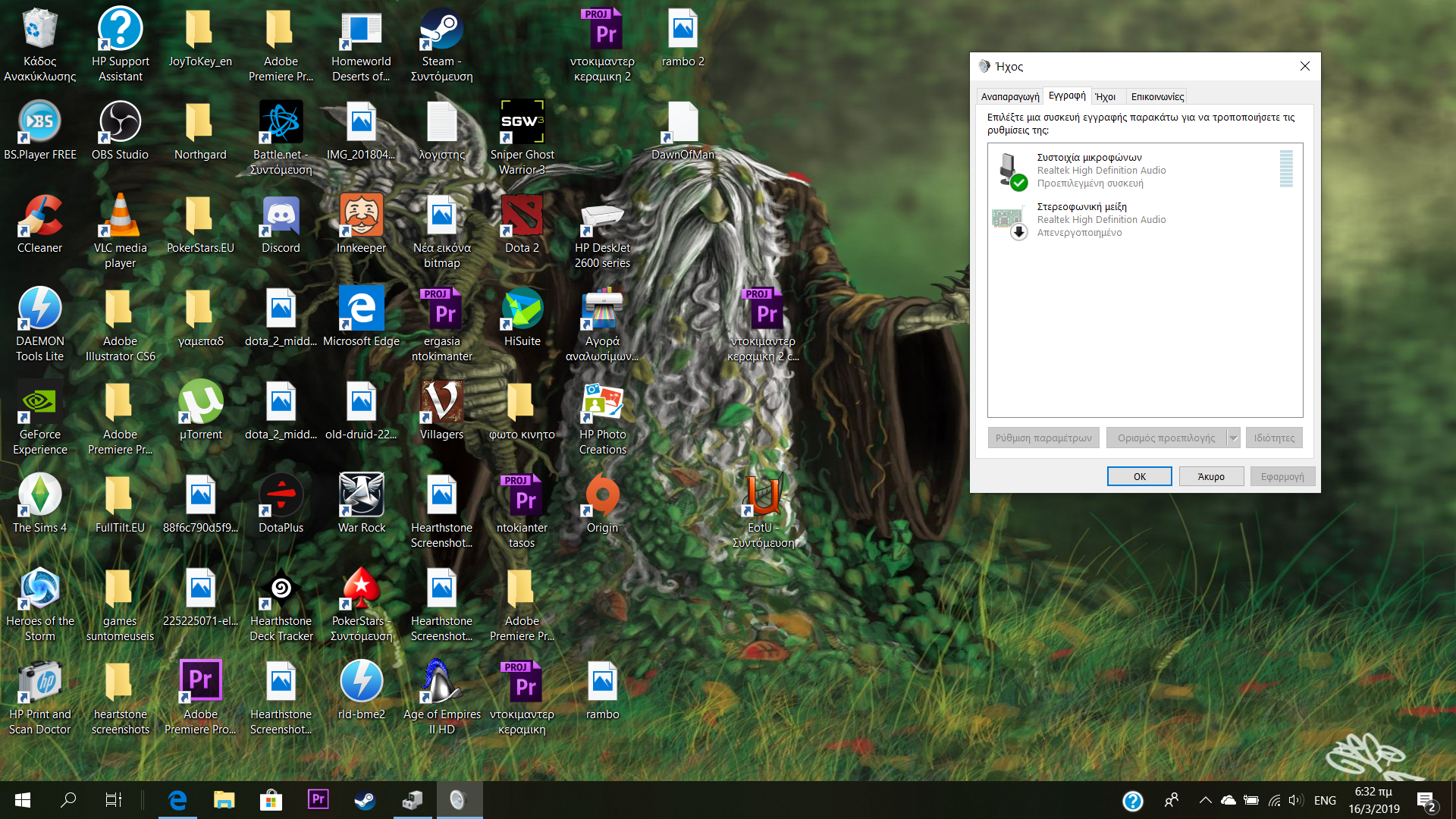Select the HiSuite desktop icon
This screenshot has height=819, width=1456.
(x=522, y=318)
